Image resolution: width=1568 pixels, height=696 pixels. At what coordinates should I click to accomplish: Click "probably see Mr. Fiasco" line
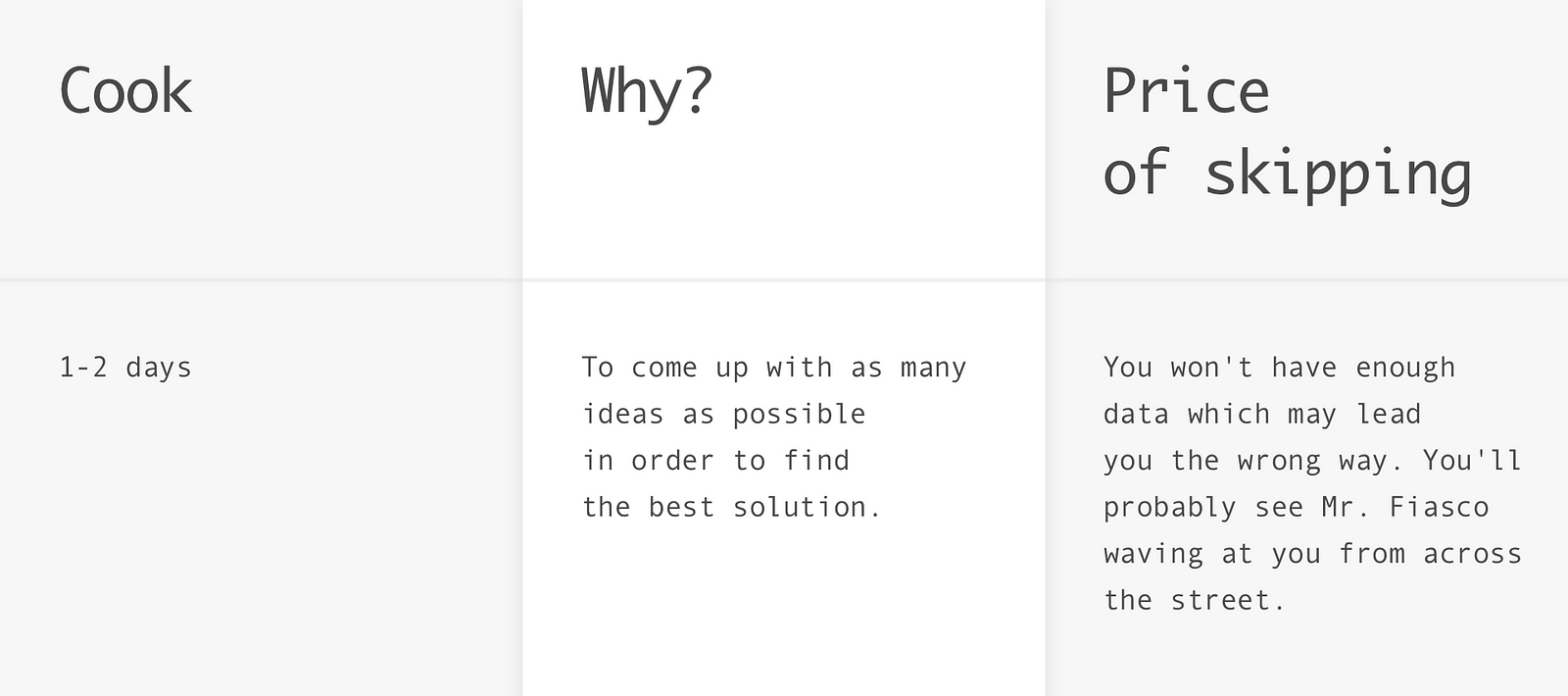pyautogui.click(x=1297, y=507)
